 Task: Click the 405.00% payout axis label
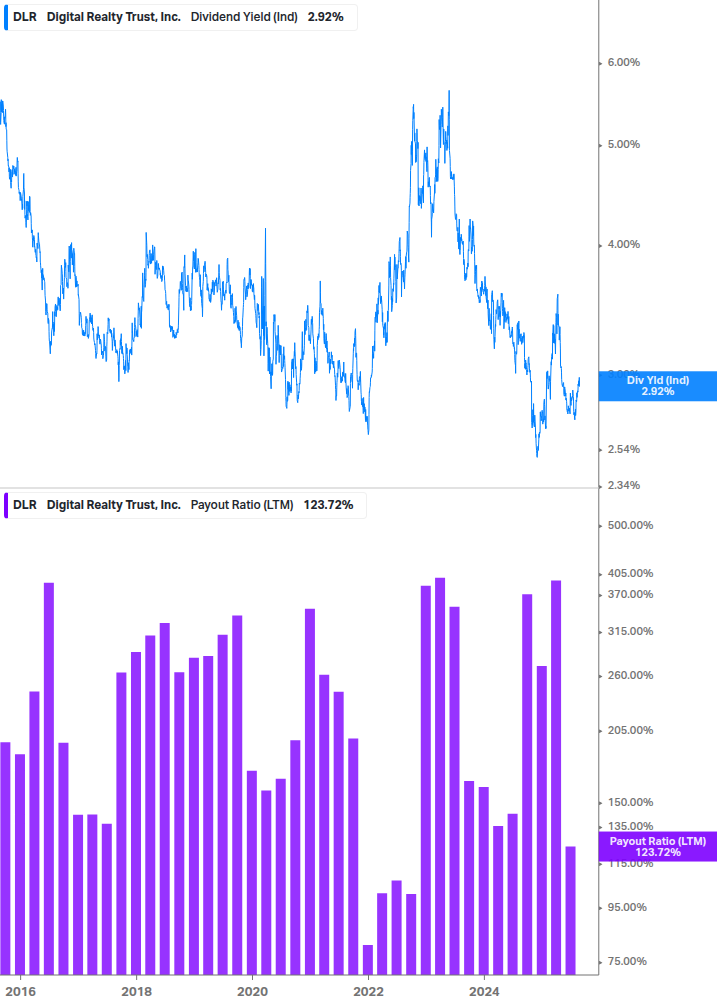click(630, 574)
